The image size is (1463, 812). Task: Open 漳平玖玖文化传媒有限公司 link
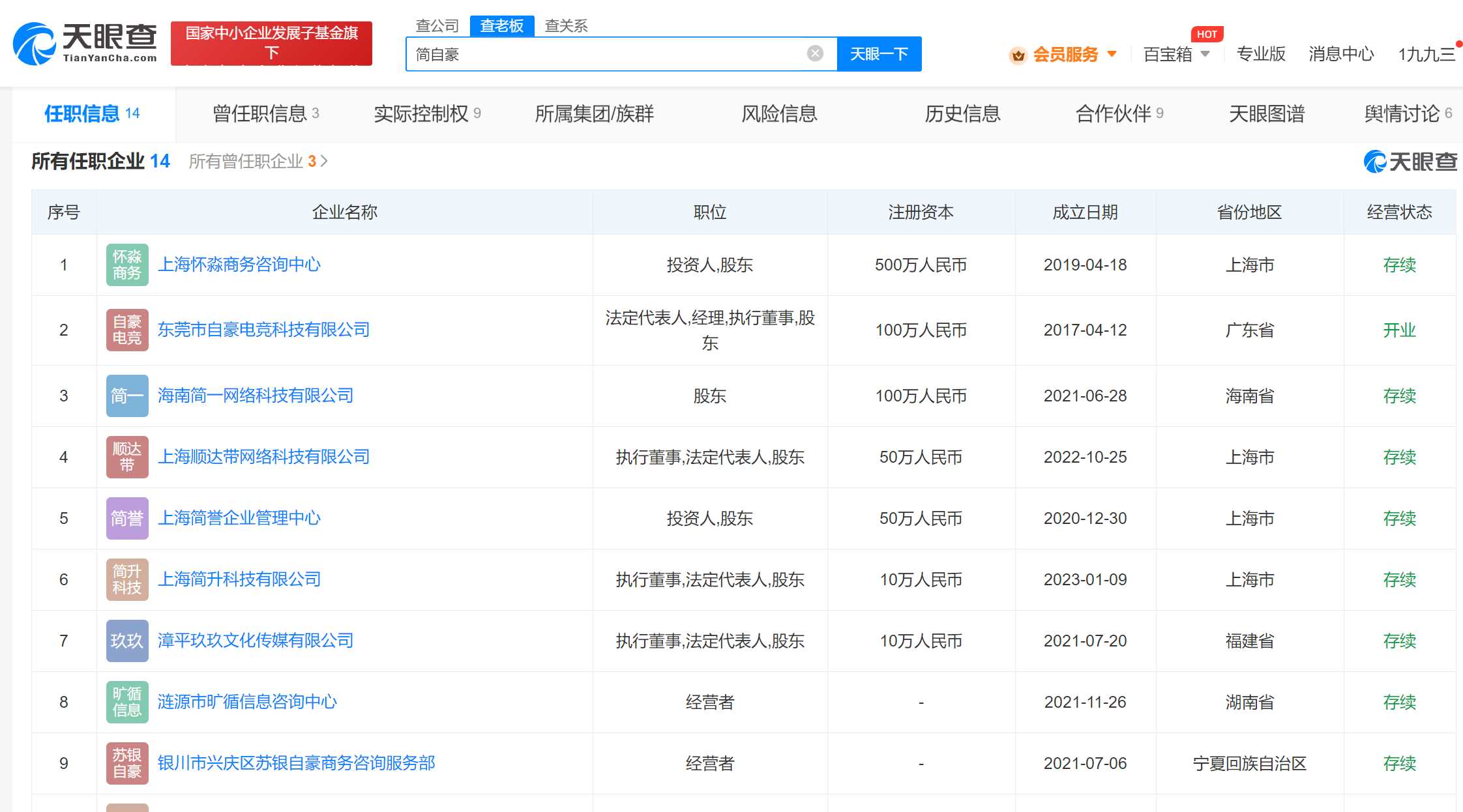coord(256,641)
